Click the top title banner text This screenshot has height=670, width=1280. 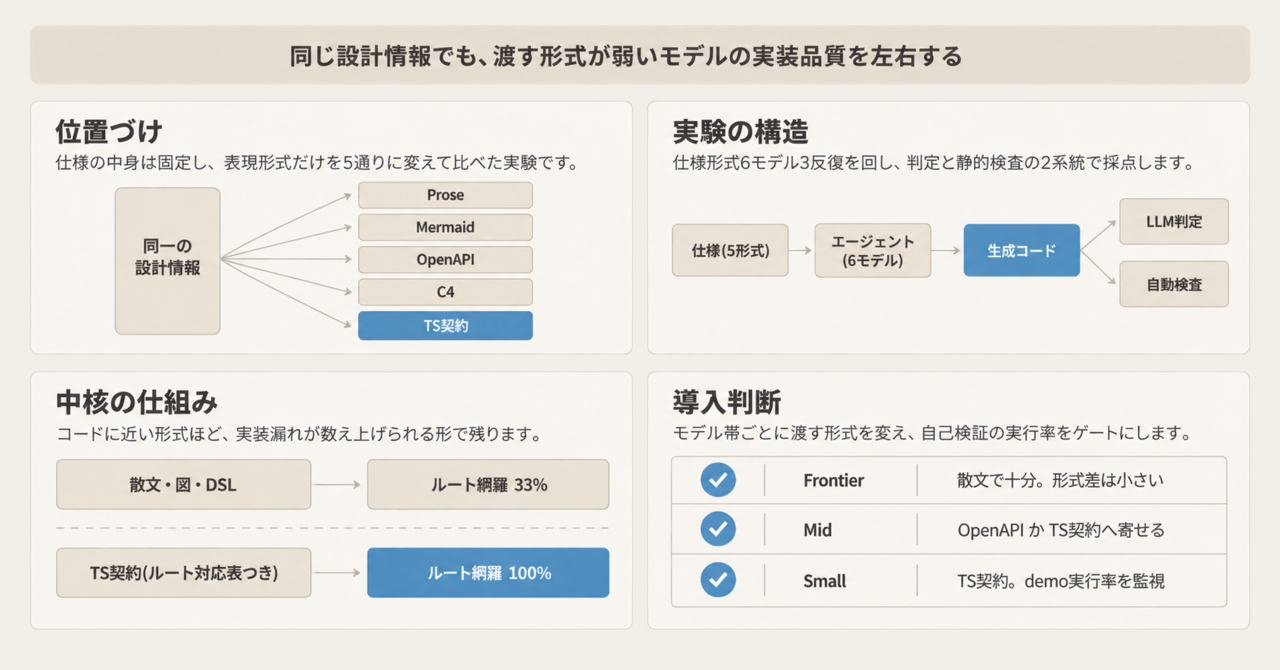click(x=626, y=56)
